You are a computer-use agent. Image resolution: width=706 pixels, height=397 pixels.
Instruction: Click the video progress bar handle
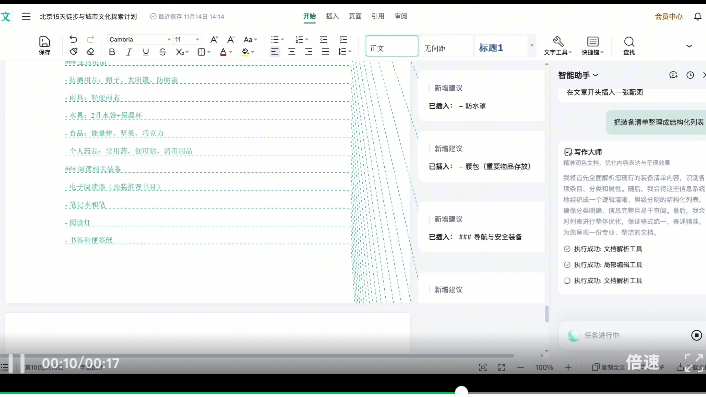(x=461, y=391)
